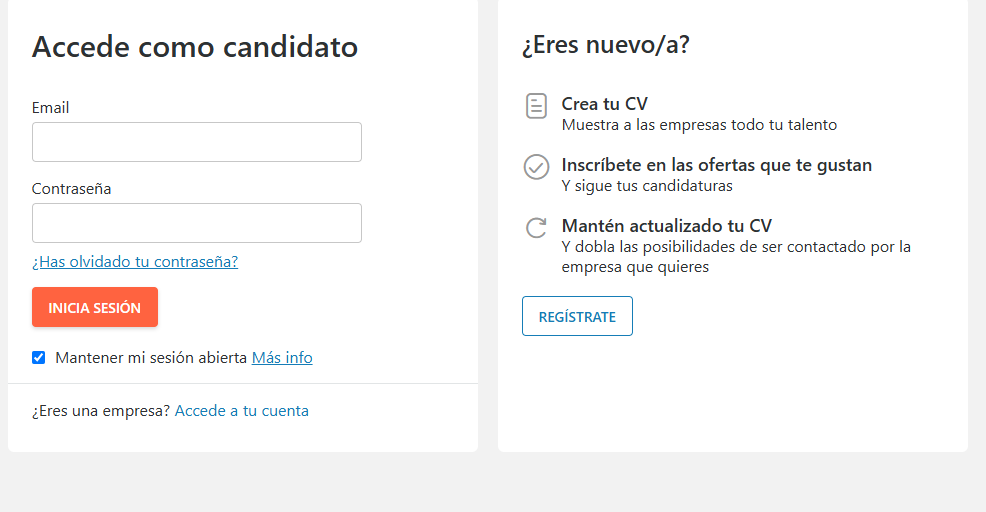Open the Más info link
Screen dimensions: 986x512
pyautogui.click(x=282, y=358)
